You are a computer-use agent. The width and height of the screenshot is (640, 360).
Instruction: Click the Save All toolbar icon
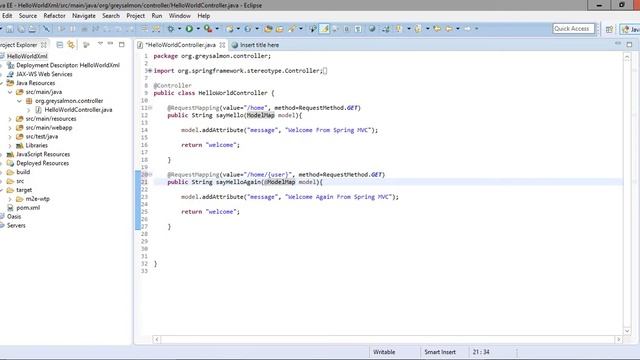[21, 29]
